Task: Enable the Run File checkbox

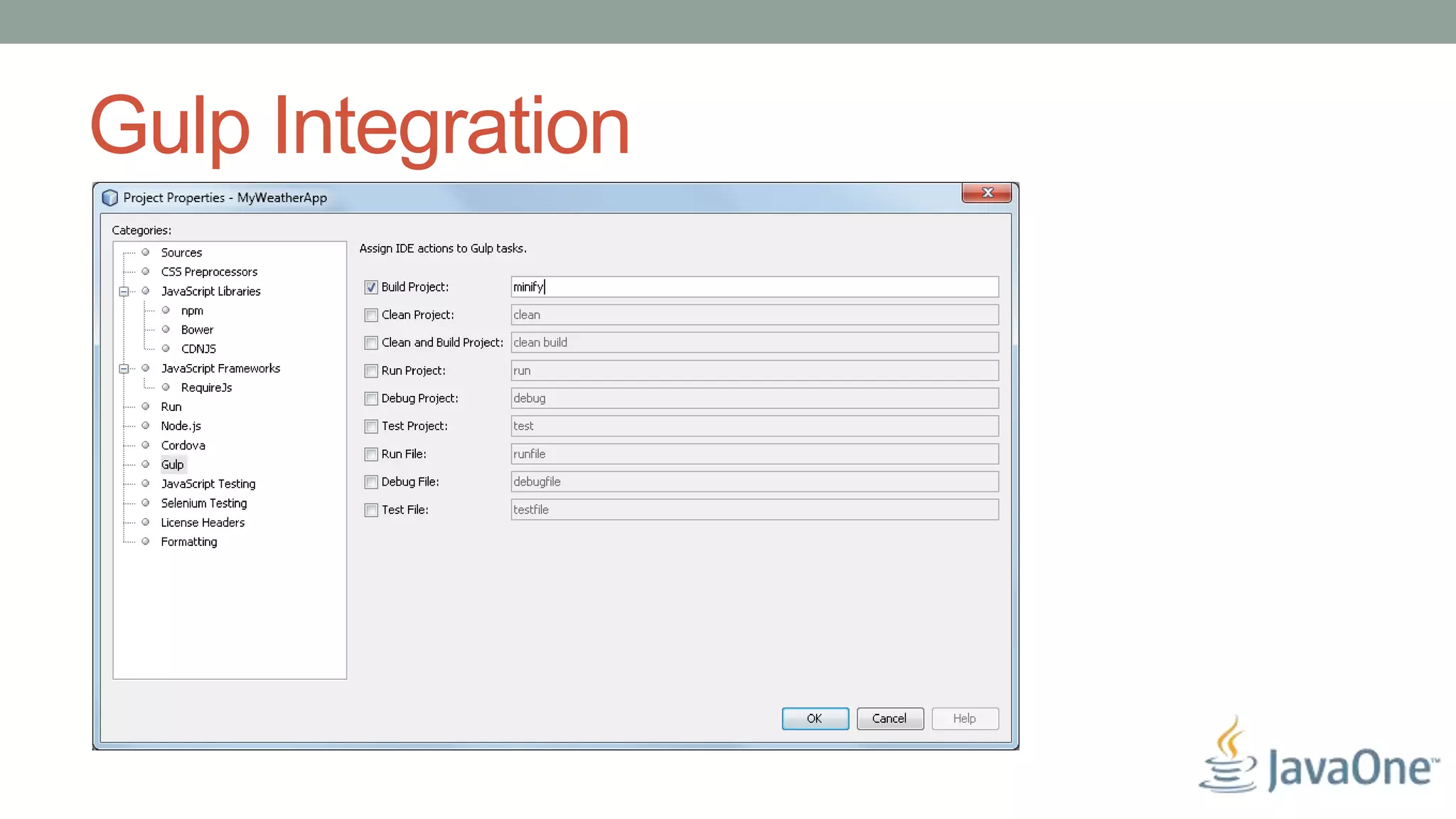Action: pos(371,454)
